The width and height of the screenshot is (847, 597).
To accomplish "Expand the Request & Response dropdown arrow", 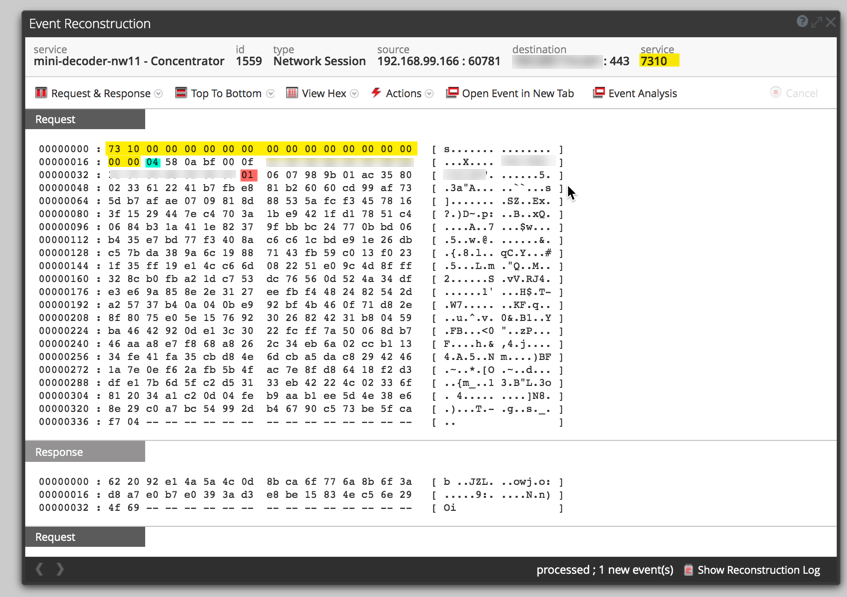I will (x=159, y=94).
